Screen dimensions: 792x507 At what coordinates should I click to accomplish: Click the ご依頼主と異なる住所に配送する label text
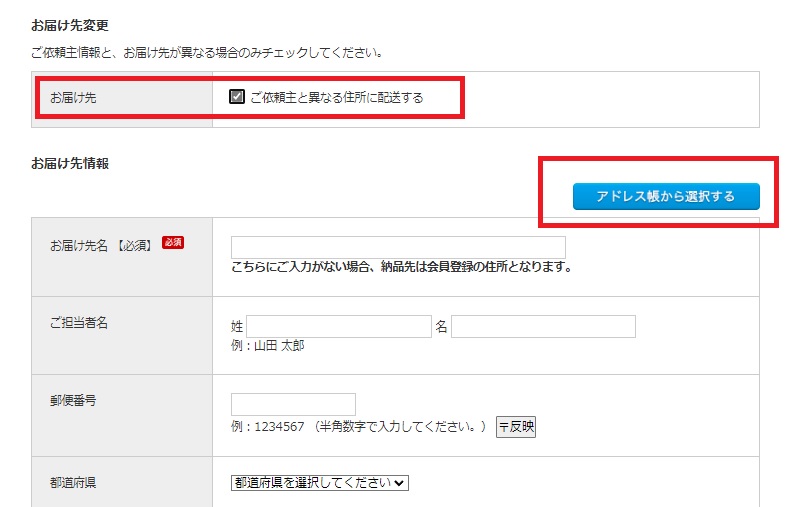click(x=336, y=98)
